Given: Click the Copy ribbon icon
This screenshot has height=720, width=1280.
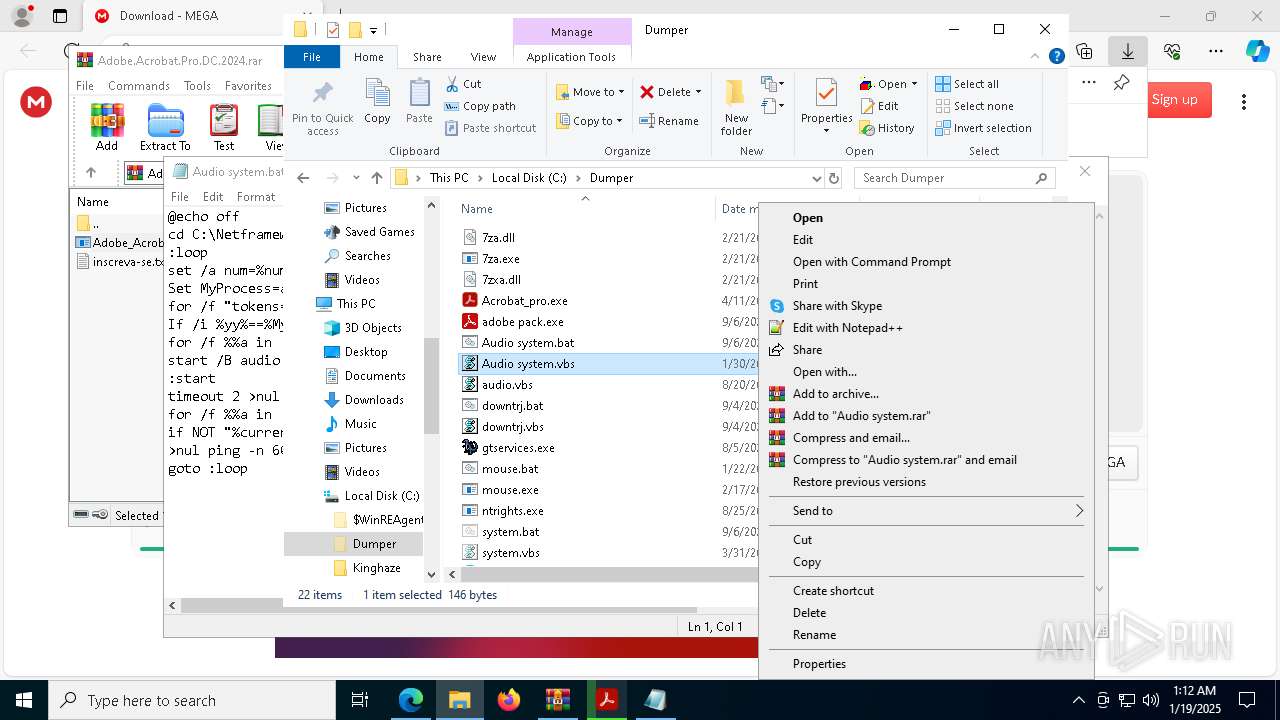Looking at the screenshot, I should [377, 101].
